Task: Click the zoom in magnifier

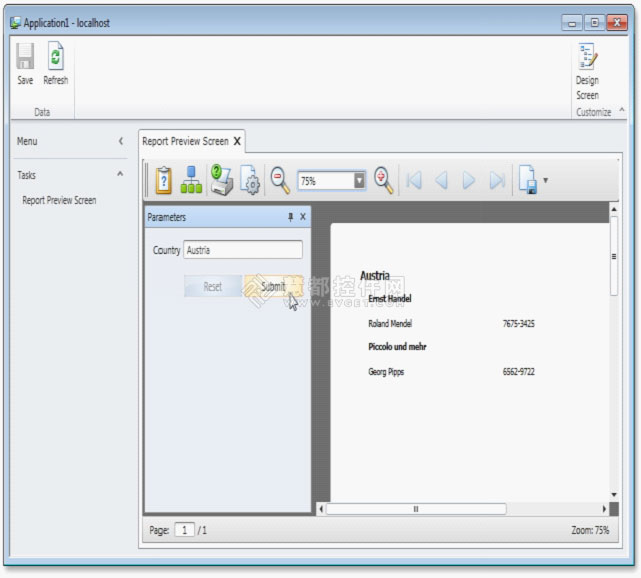Action: [x=384, y=180]
